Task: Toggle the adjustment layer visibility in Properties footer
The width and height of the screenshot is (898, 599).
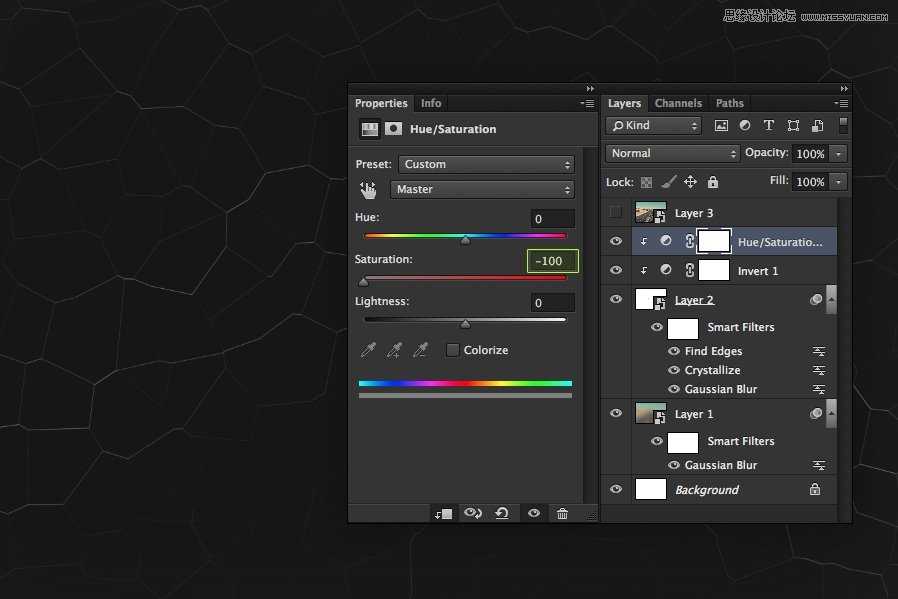Action: (534, 513)
